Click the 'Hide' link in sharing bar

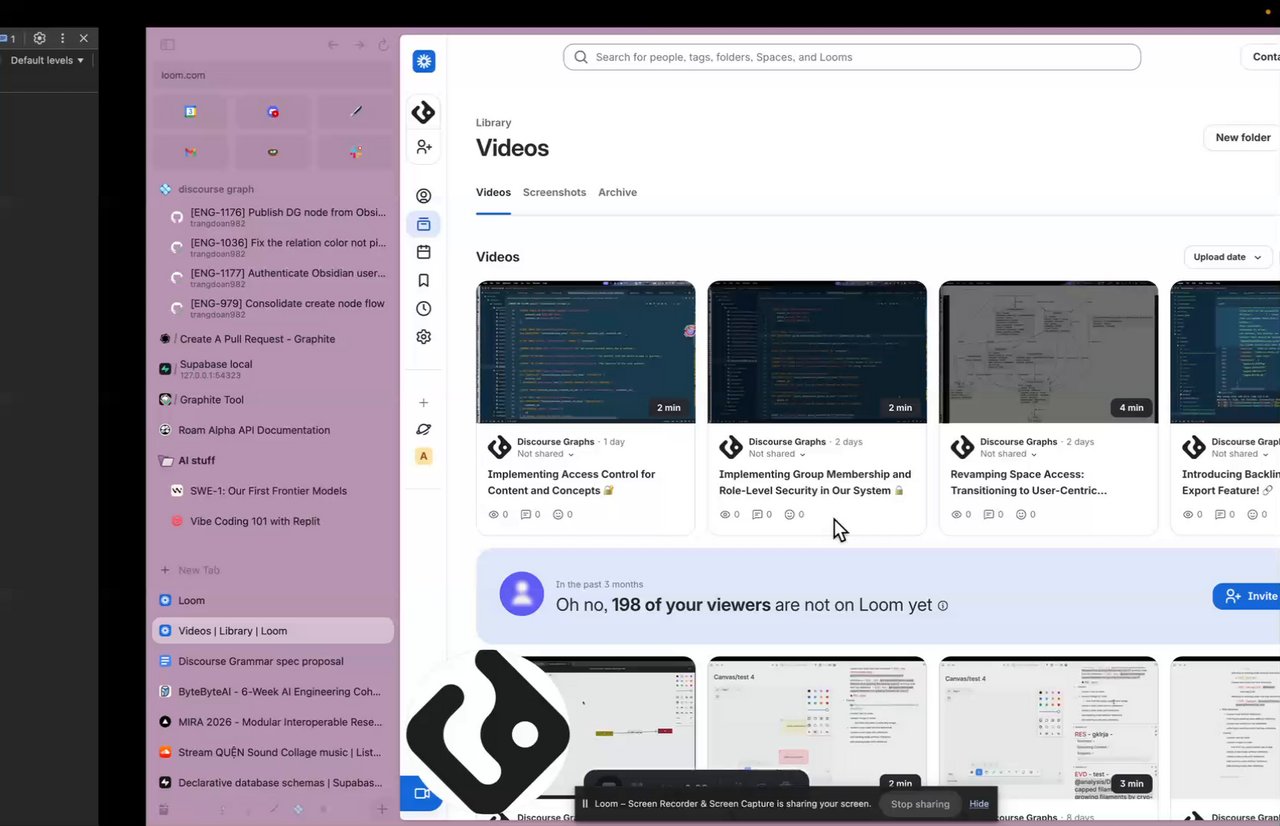pyautogui.click(x=979, y=804)
